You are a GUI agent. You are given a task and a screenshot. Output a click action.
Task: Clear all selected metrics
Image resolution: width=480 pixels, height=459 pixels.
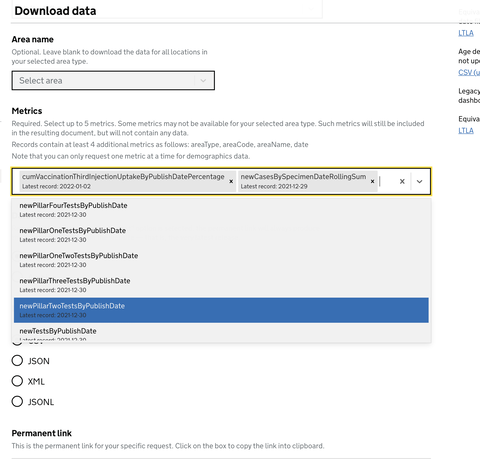402,181
